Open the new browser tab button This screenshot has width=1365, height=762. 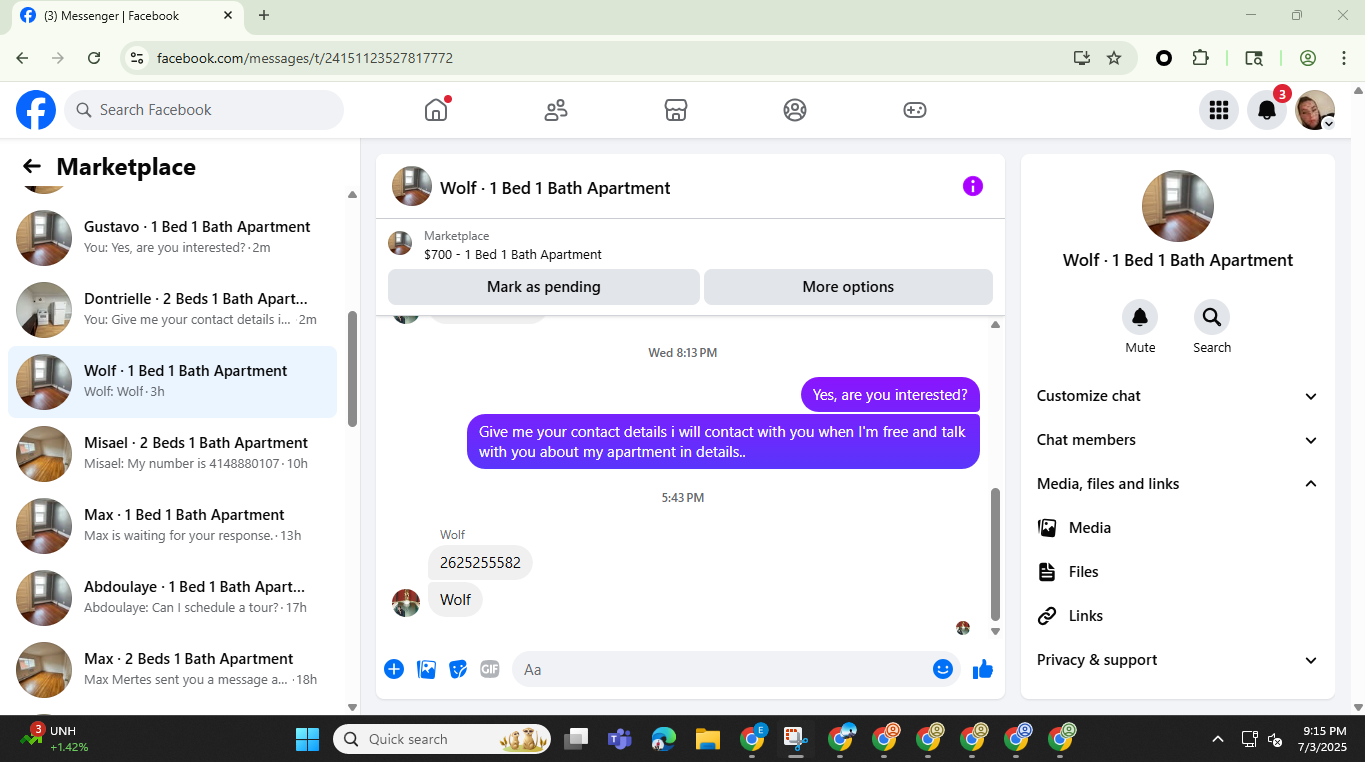point(264,15)
